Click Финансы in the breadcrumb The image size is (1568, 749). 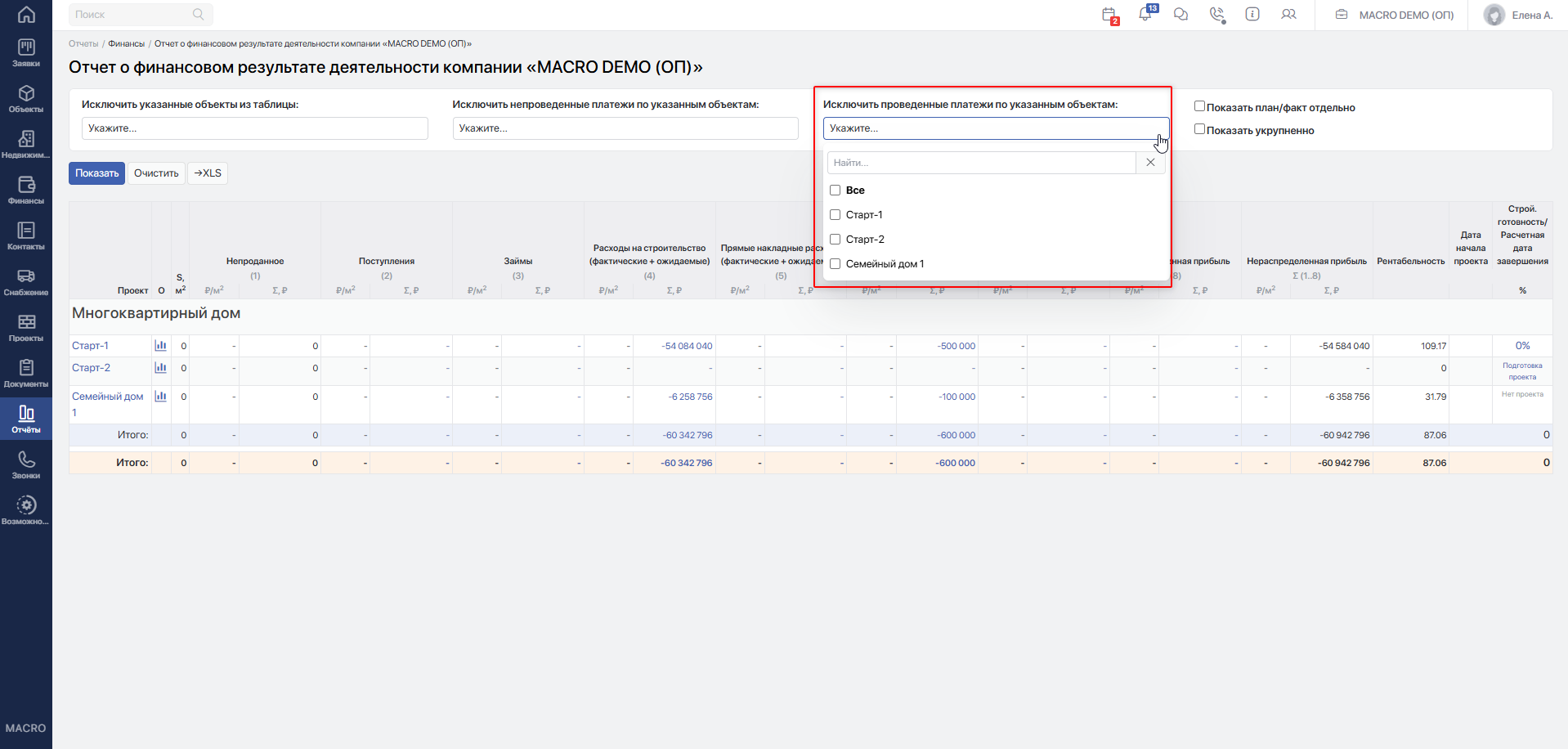coord(127,43)
